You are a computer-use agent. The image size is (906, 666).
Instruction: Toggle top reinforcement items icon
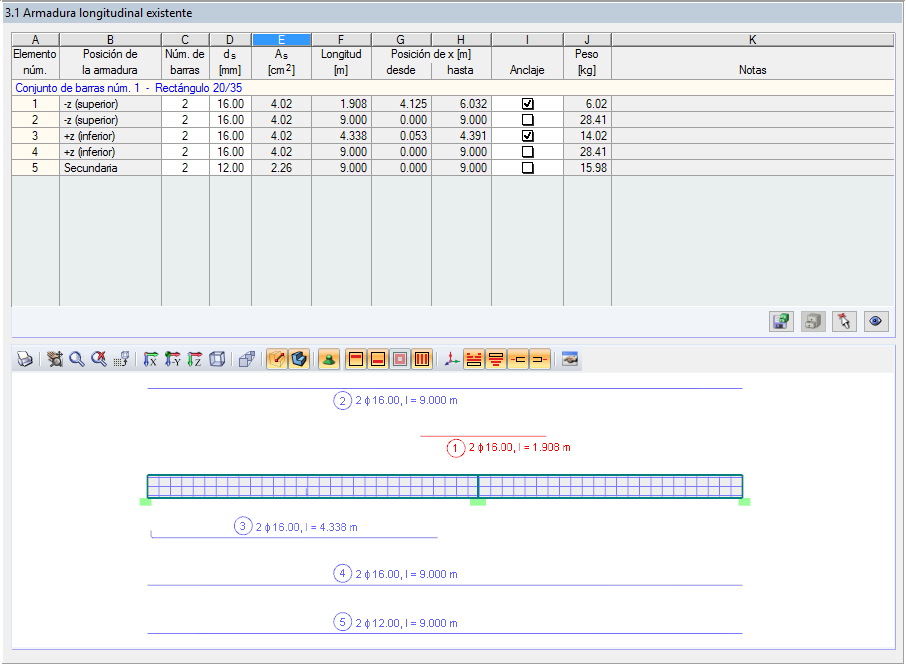click(x=474, y=359)
